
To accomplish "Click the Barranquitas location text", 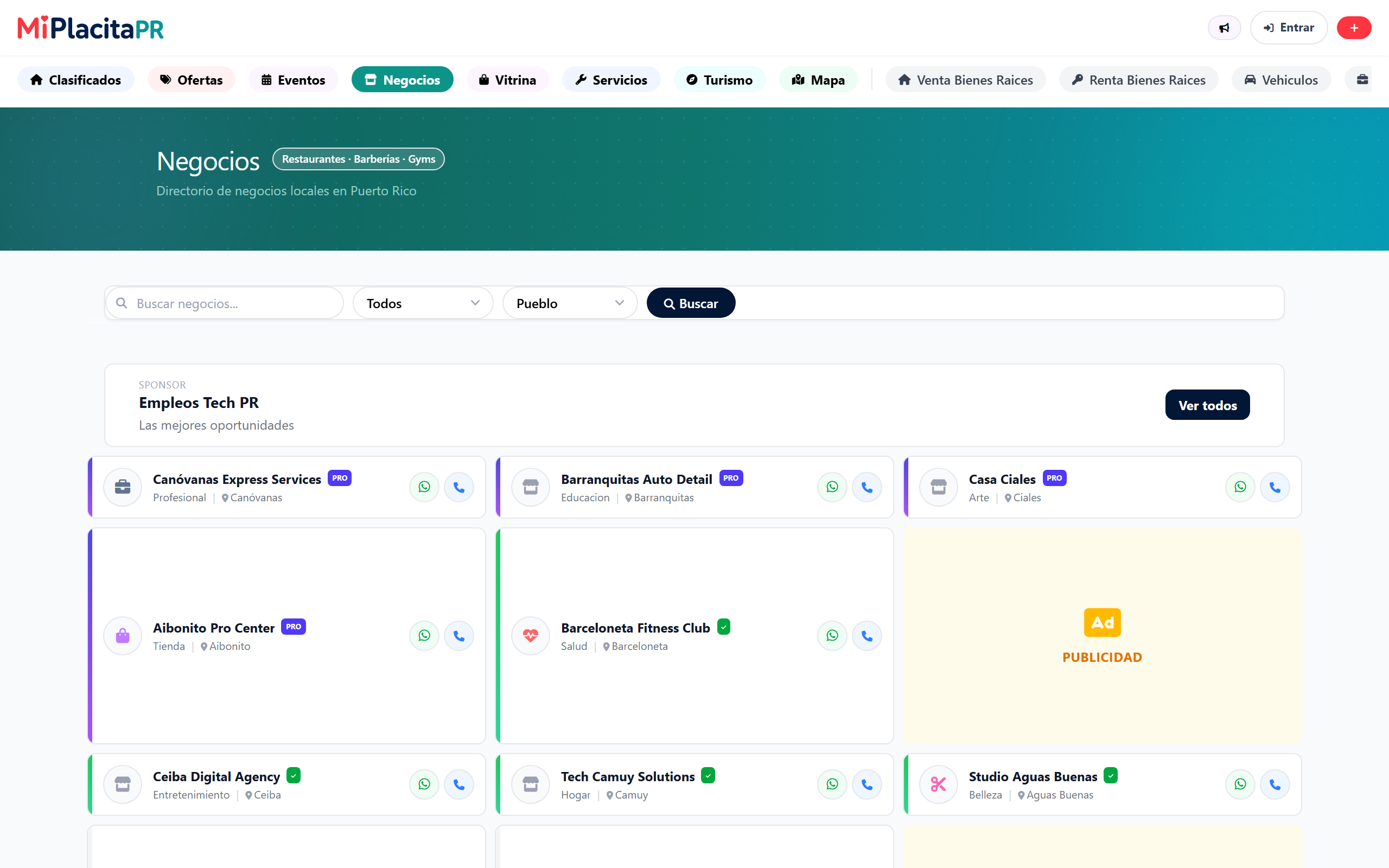I will [664, 497].
